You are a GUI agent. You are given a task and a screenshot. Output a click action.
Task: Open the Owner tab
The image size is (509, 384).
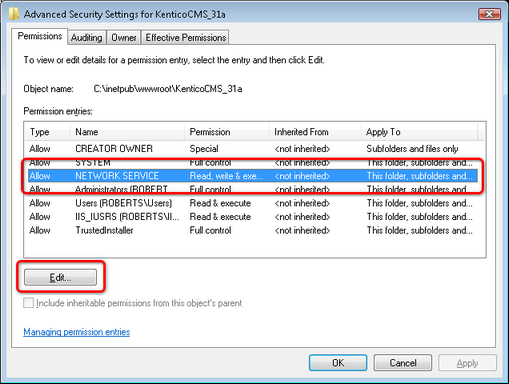[124, 37]
